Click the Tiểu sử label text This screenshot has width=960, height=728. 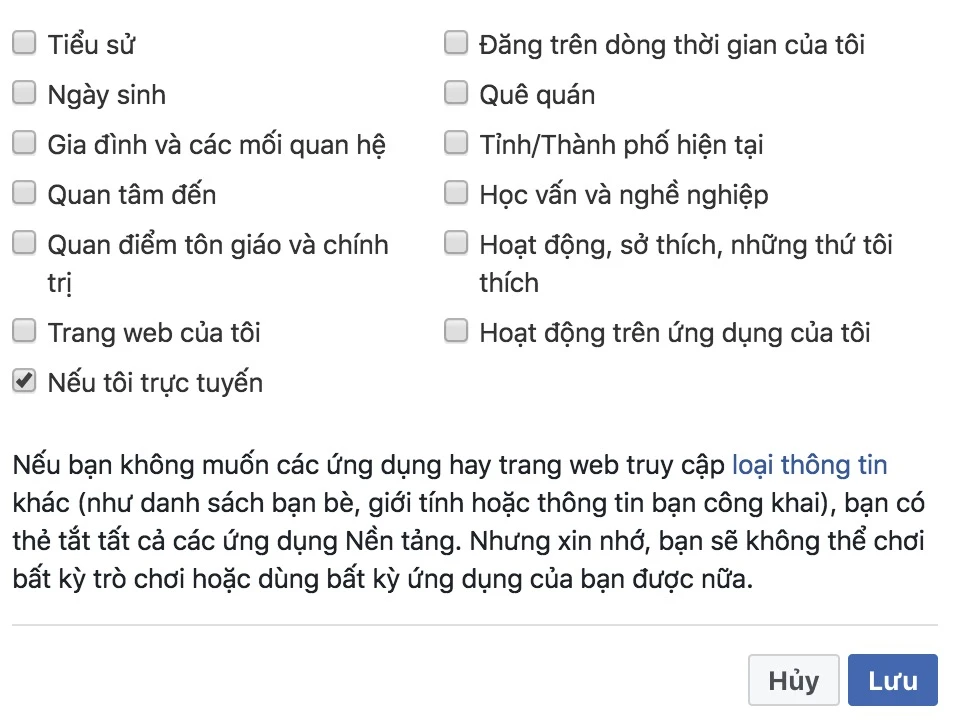point(91,45)
